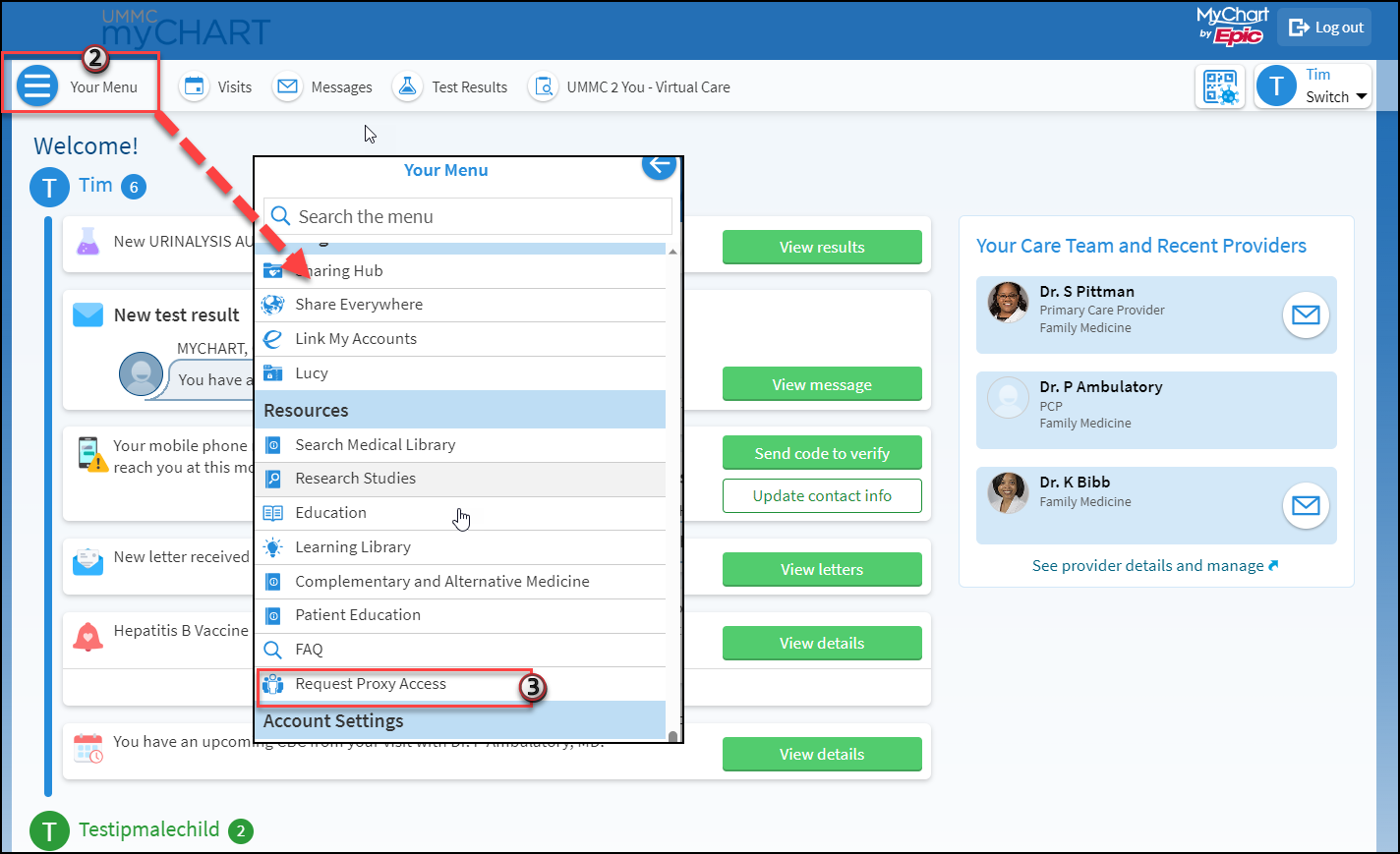
Task: Click the UMMC 2 You Virtual Care icon
Action: tap(543, 86)
